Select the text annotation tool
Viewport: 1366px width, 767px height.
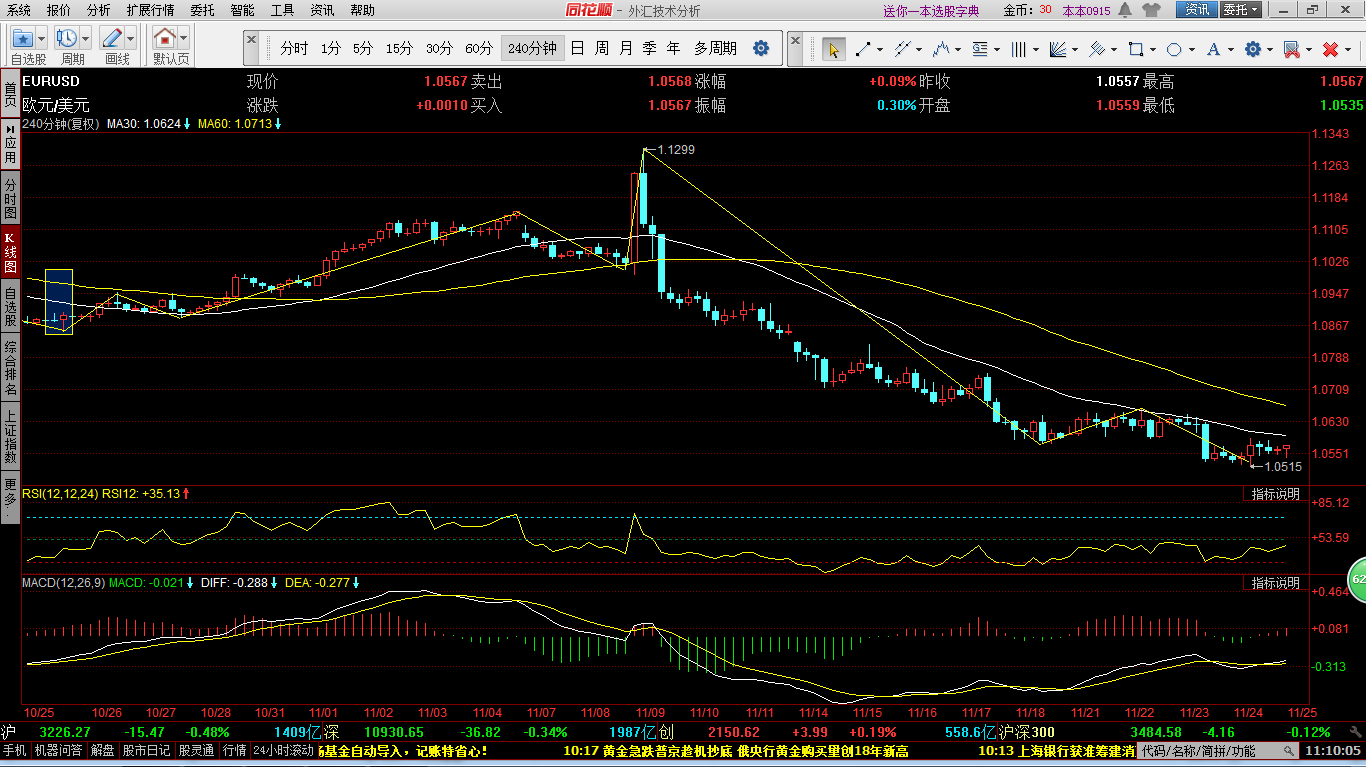(x=1213, y=49)
